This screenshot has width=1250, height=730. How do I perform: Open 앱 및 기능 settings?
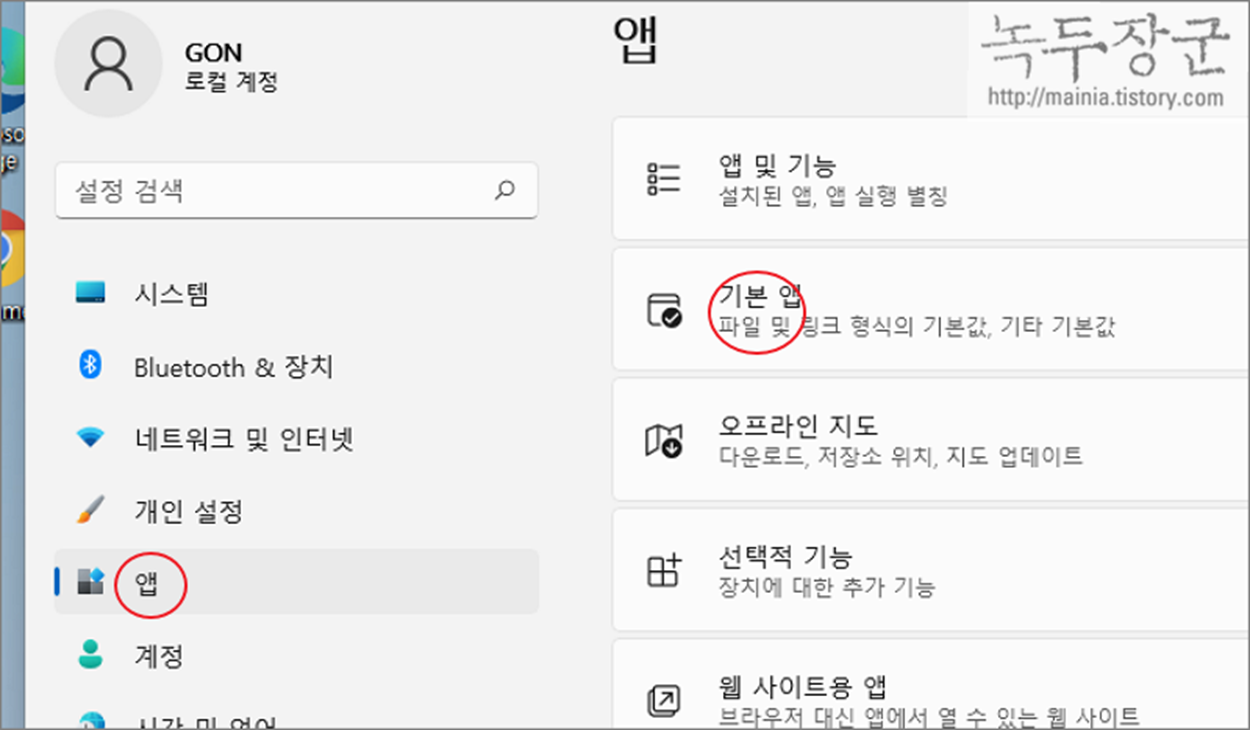coord(930,179)
